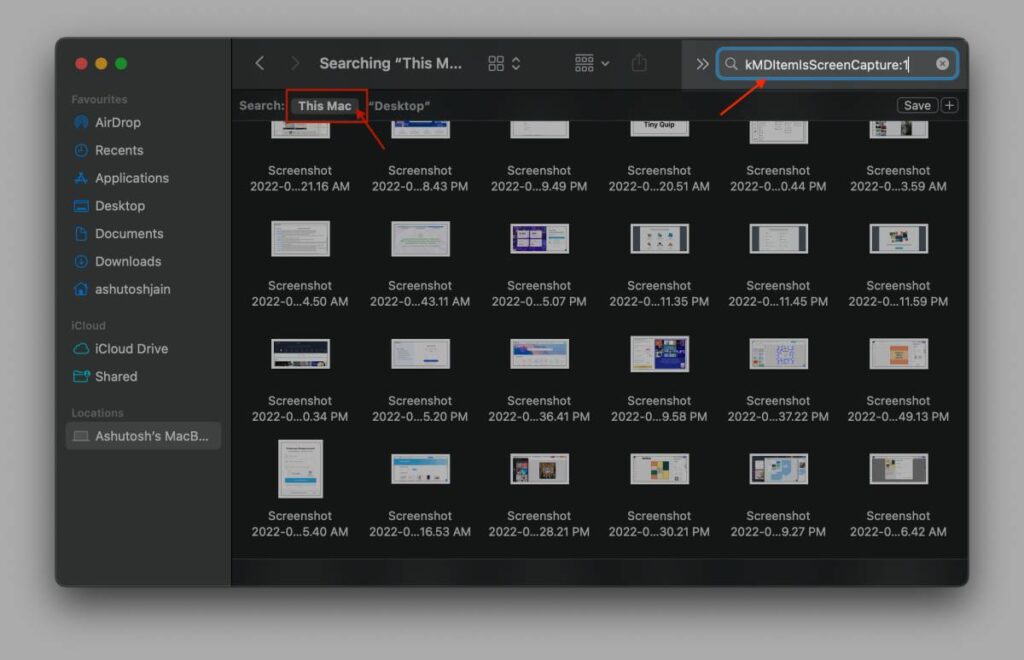The image size is (1024, 660).
Task: Open AirDrop in the sidebar
Action: click(x=117, y=122)
